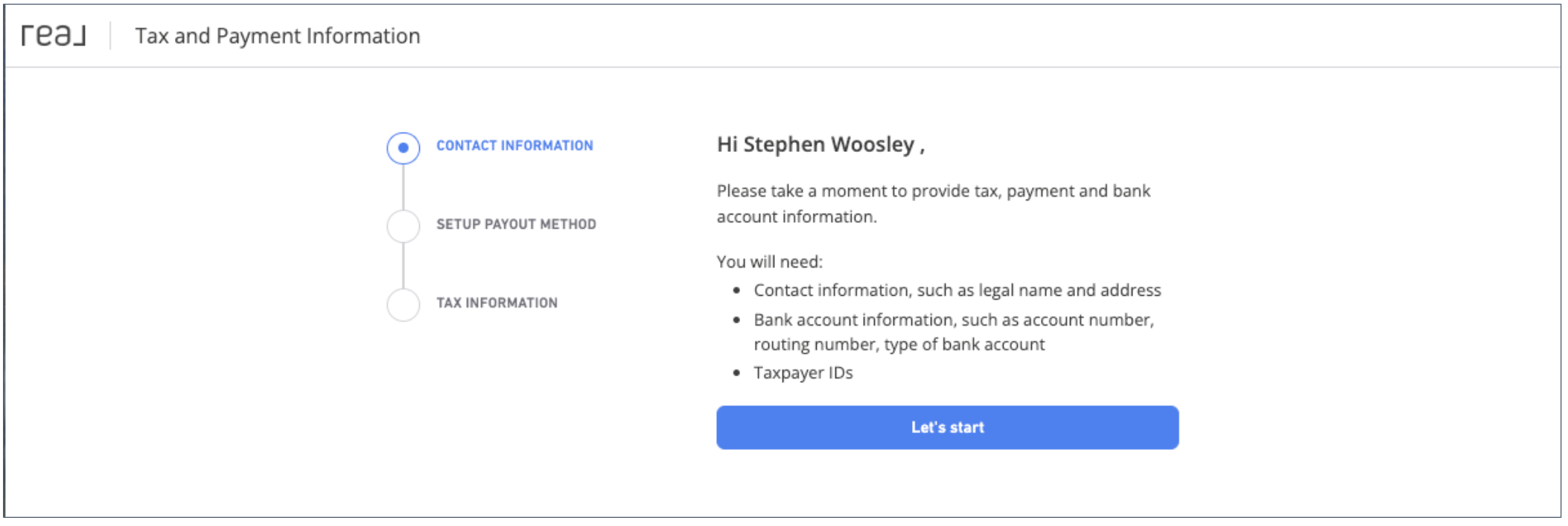
Task: Click the Taxpayer IDs bullet item
Action: (803, 373)
